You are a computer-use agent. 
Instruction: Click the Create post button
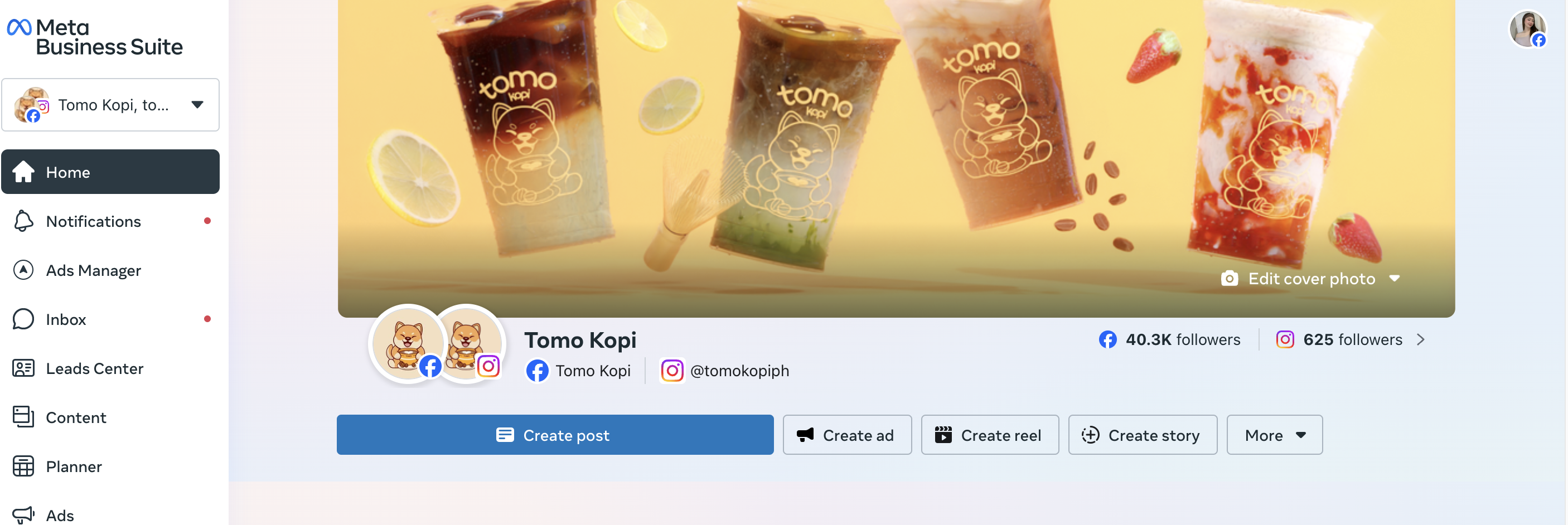[x=554, y=435]
